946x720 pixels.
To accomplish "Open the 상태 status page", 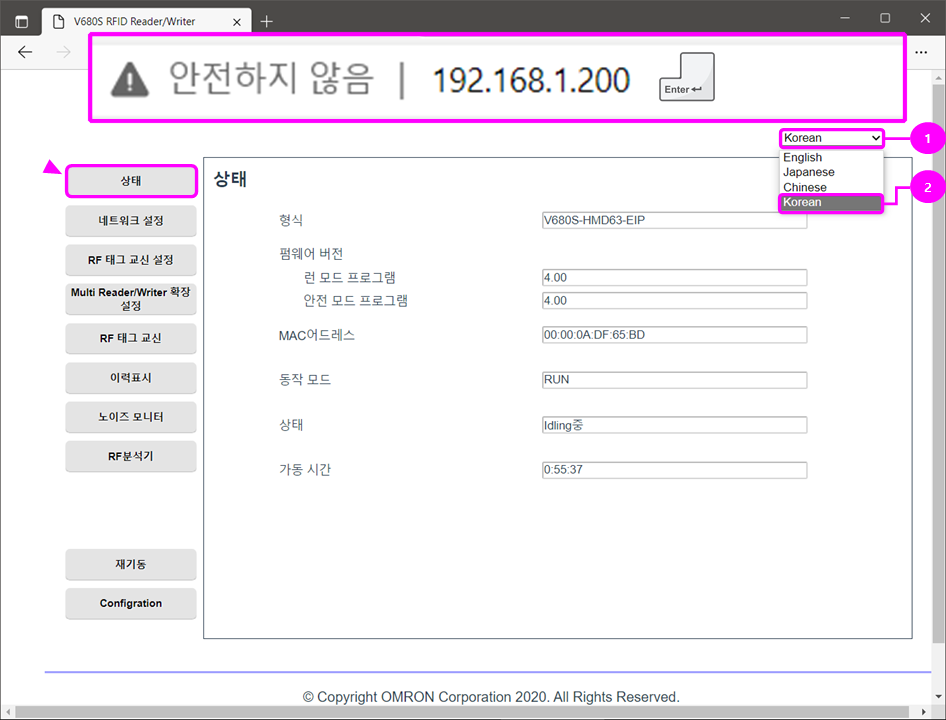I will coord(131,181).
